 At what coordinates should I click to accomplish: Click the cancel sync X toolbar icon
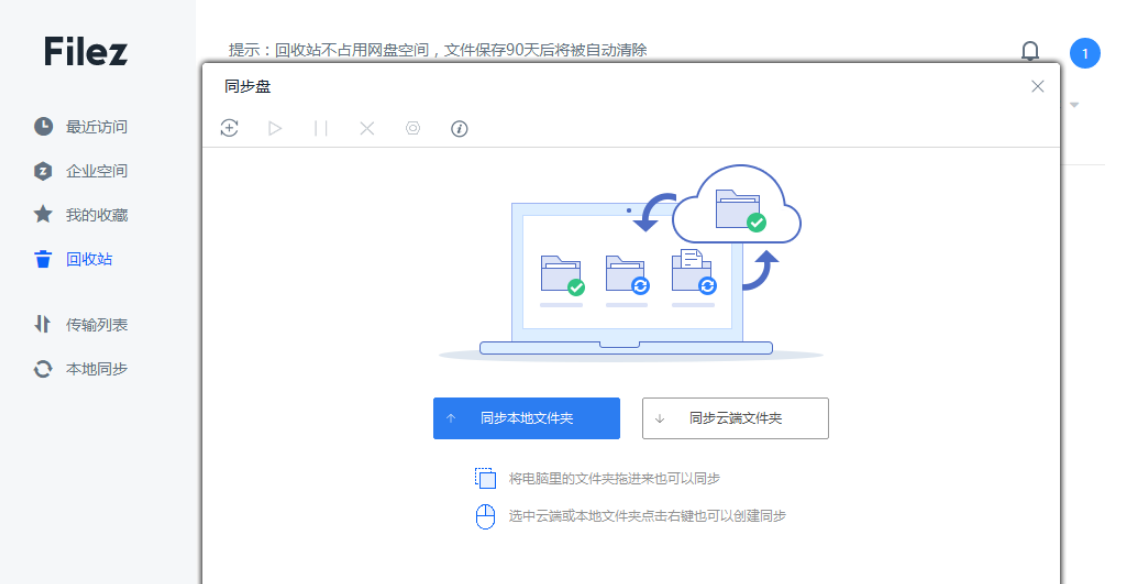point(367,128)
